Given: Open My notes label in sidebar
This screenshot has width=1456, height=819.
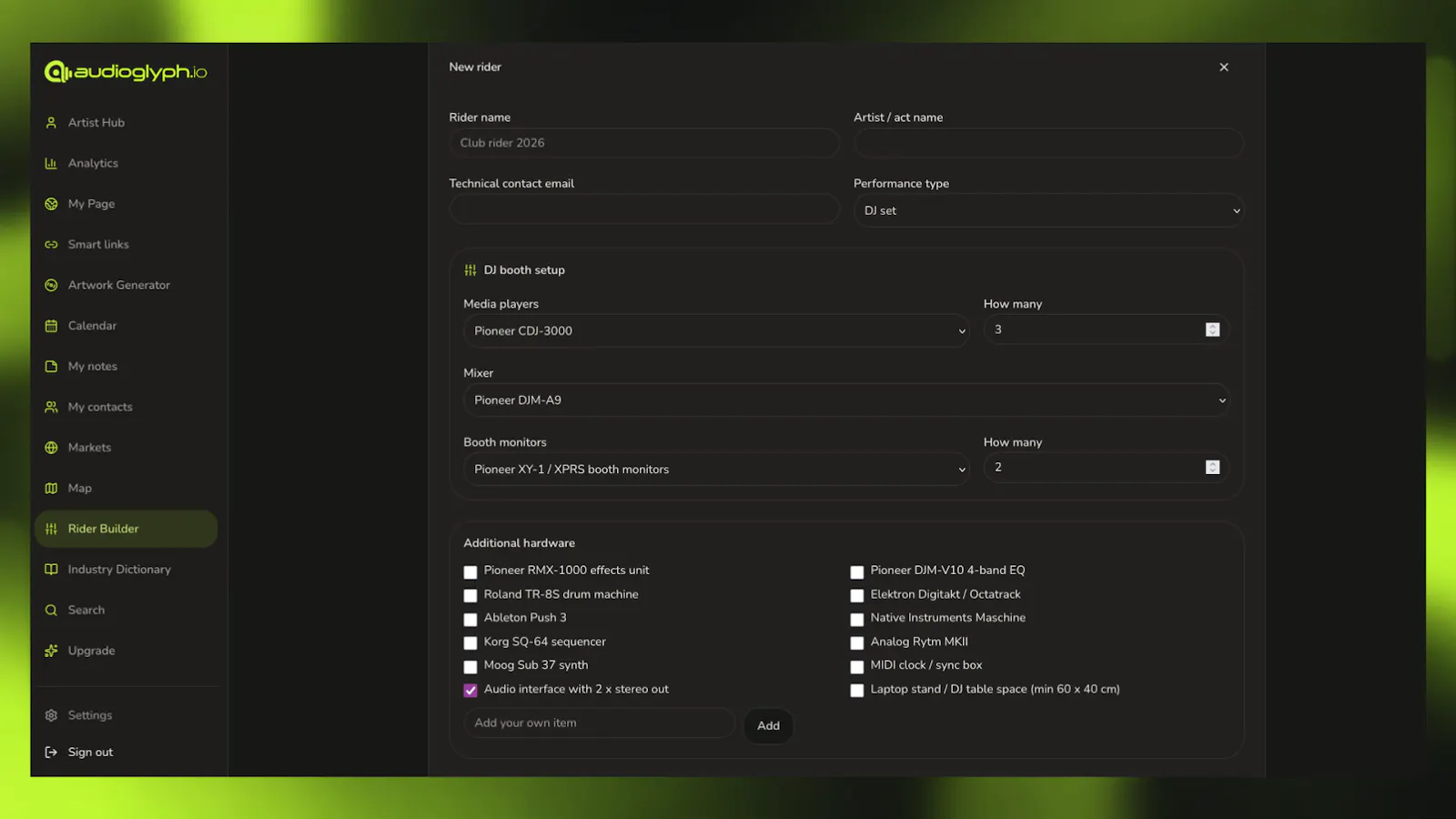Looking at the screenshot, I should click(x=93, y=367).
